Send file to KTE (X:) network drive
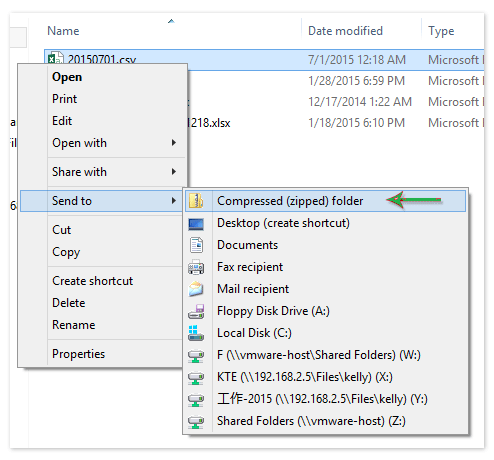 coord(305,377)
